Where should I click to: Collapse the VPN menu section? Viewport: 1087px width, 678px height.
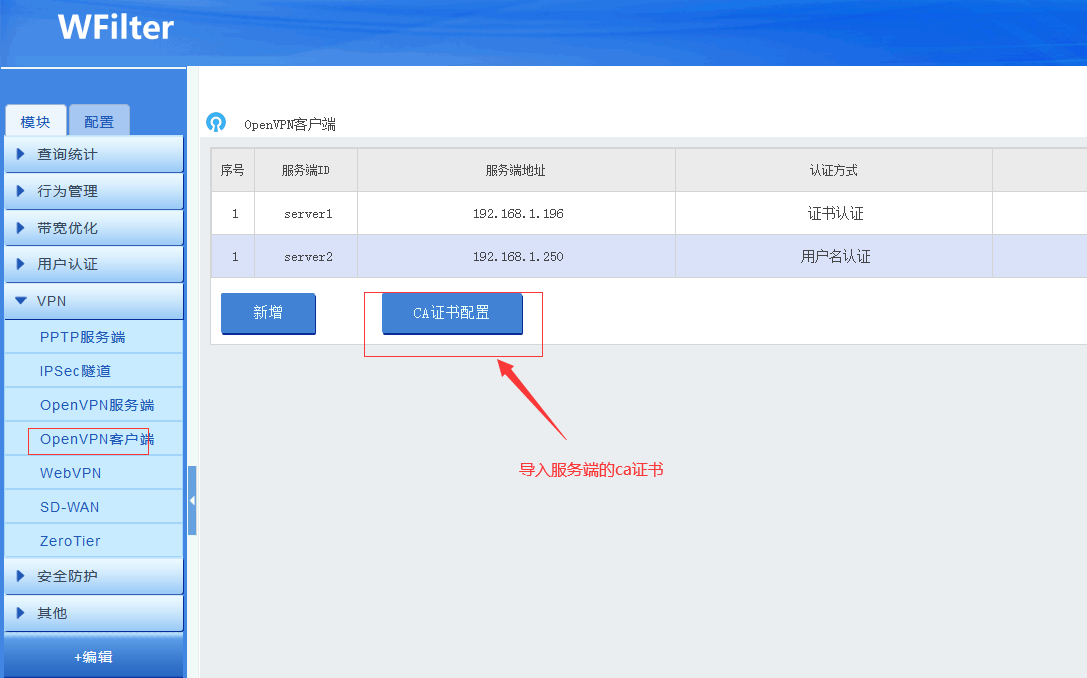[x=93, y=301]
